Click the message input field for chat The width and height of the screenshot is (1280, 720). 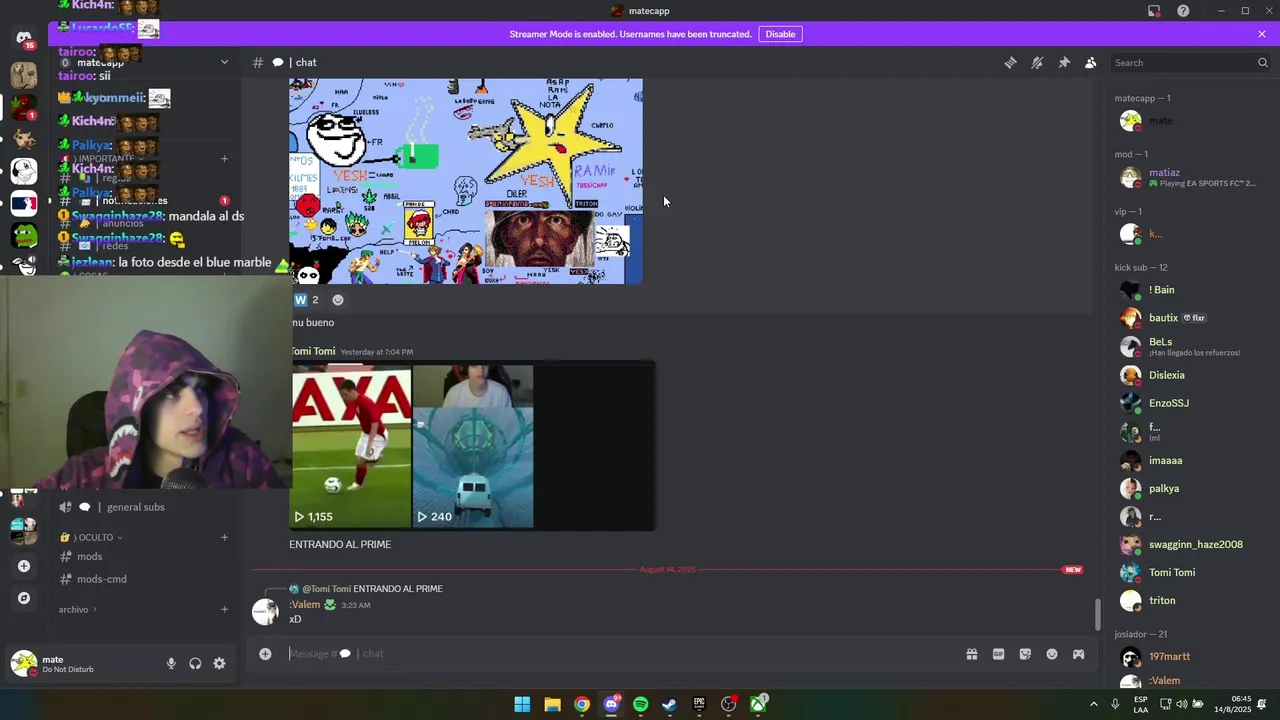(x=620, y=654)
